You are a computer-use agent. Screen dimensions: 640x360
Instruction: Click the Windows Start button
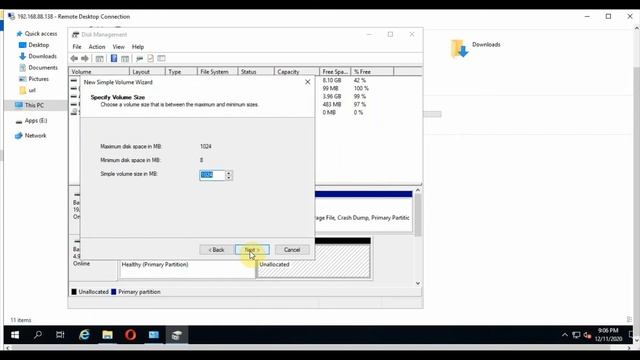(x=15, y=335)
